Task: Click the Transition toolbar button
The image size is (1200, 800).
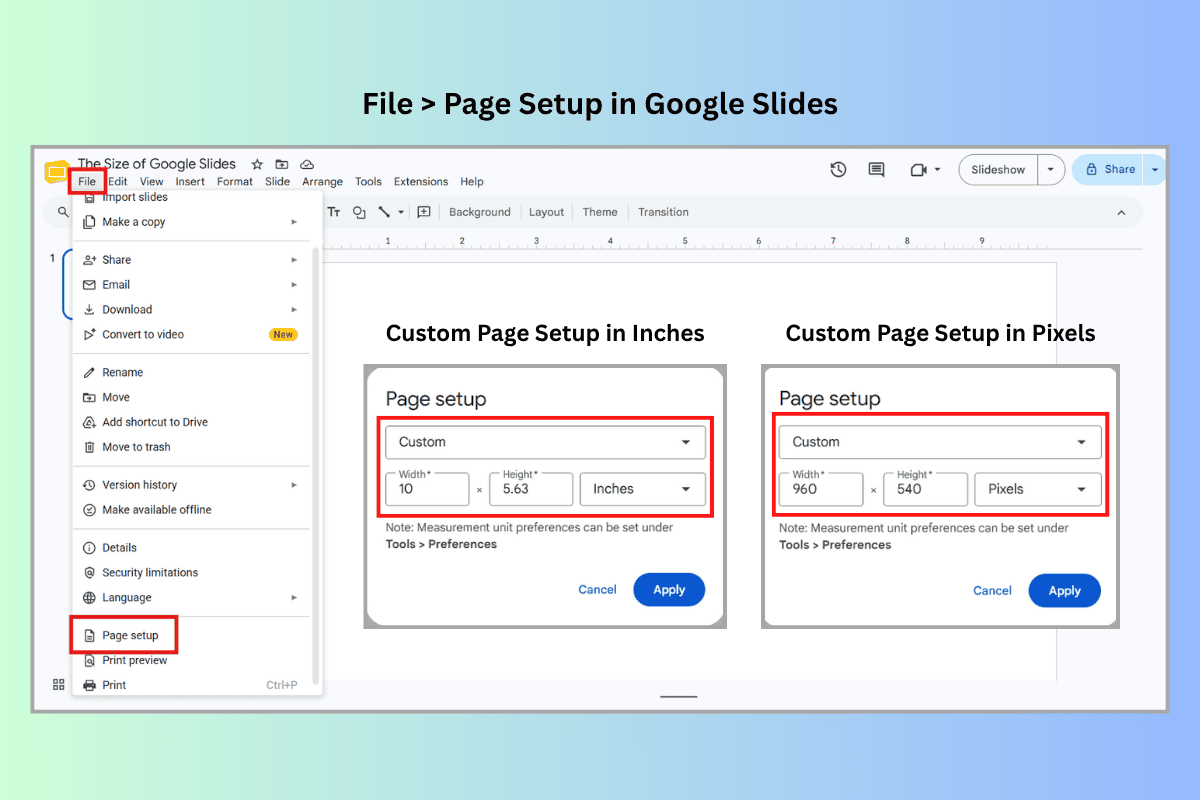Action: pos(663,212)
